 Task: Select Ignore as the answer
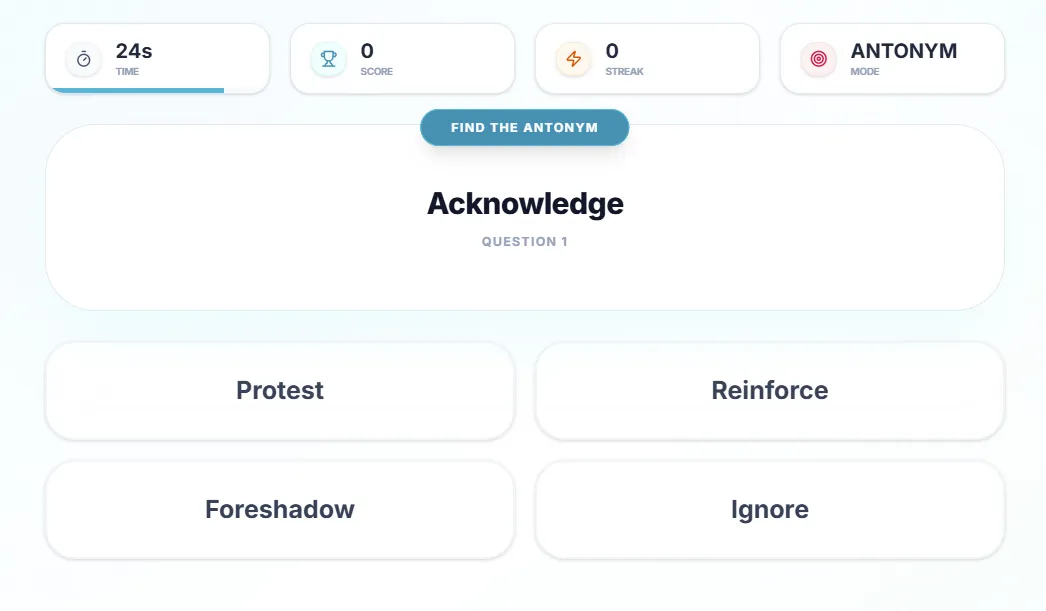click(770, 510)
